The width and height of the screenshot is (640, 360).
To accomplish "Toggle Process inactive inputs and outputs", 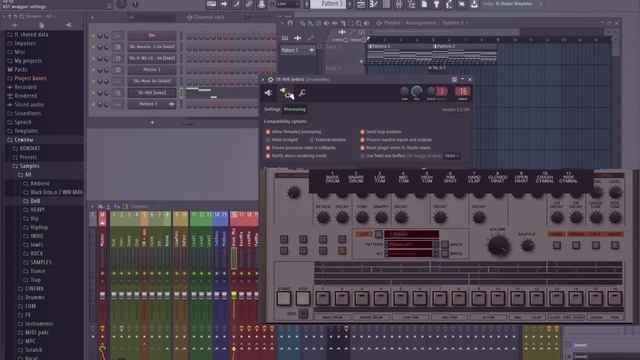I will point(362,140).
